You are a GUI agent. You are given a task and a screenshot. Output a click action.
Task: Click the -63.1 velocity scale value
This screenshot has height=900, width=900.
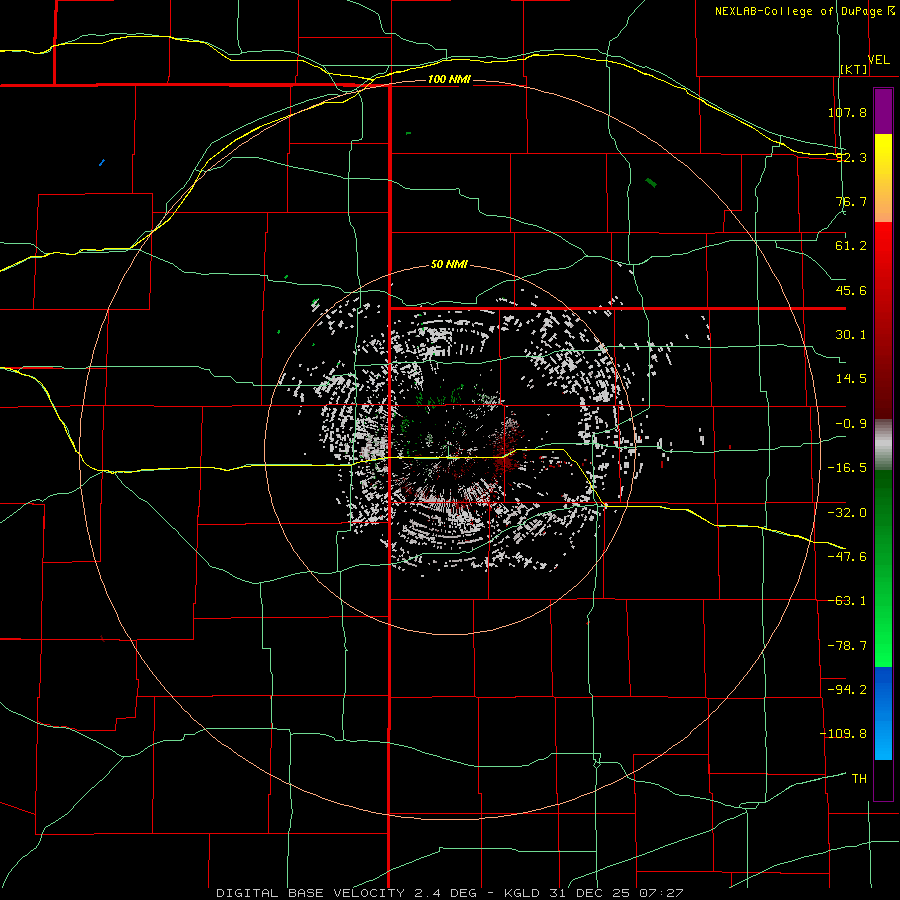(x=847, y=601)
